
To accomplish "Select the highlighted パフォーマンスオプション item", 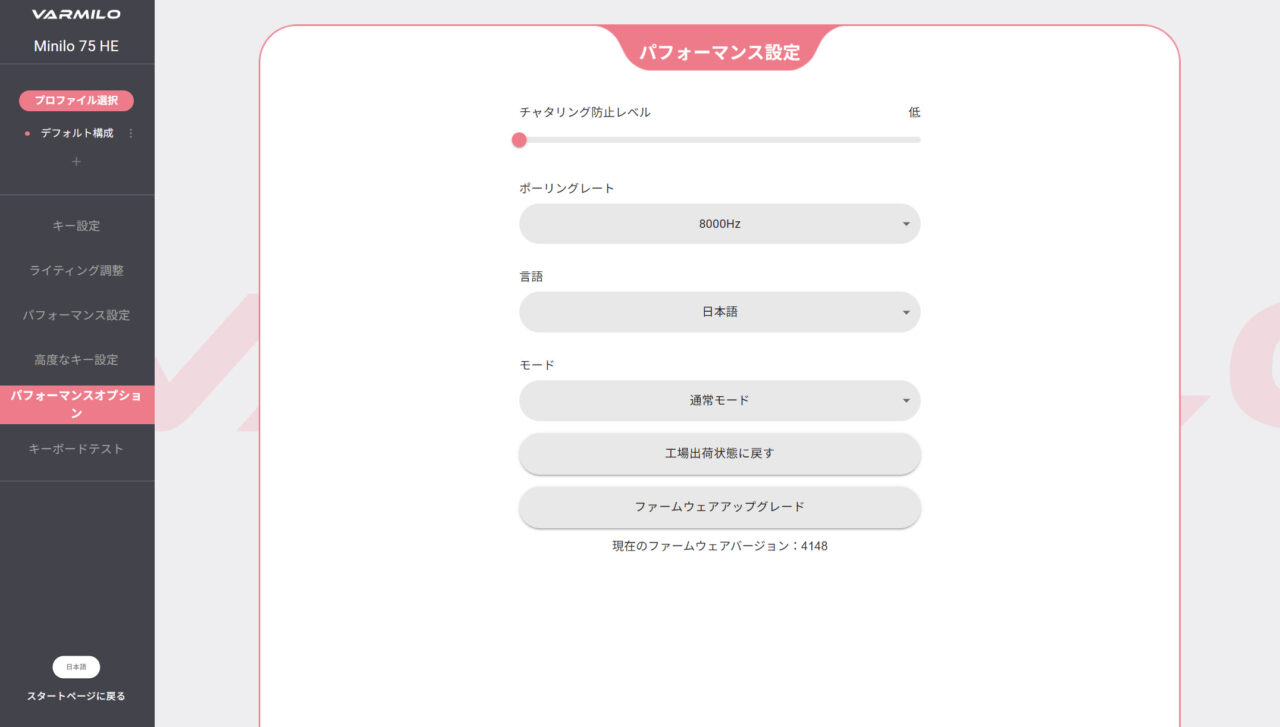I will coord(77,404).
